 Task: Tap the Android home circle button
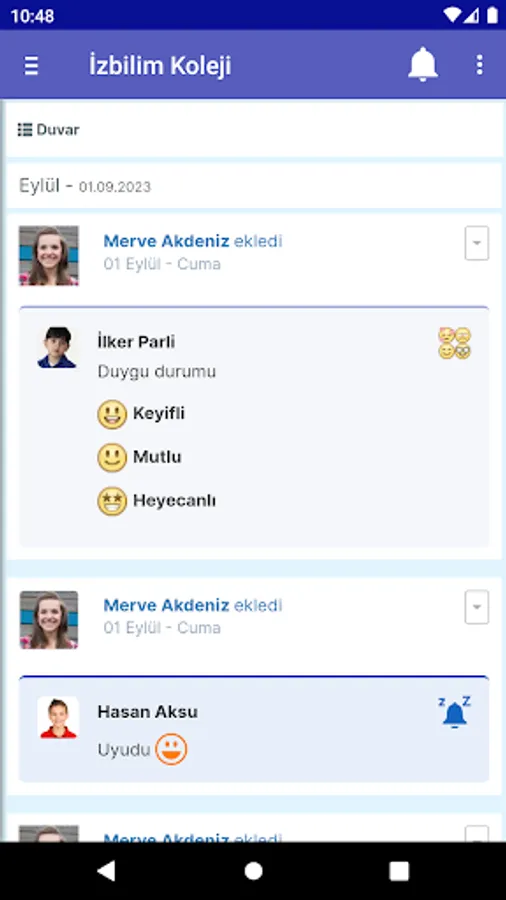[x=253, y=871]
